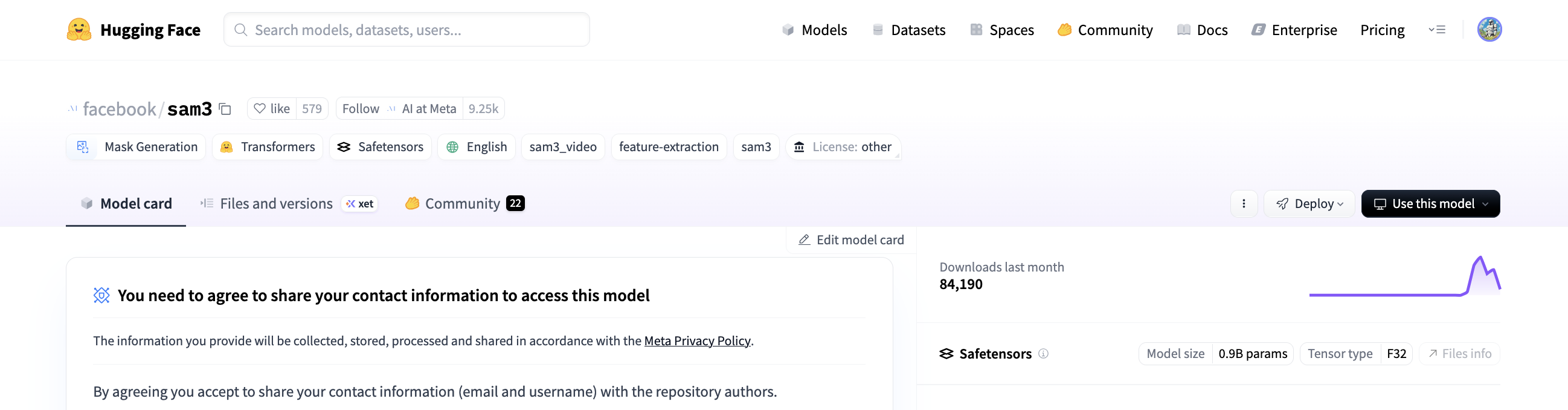
Task: Click the Safetensors stack tag icon
Action: point(344,147)
